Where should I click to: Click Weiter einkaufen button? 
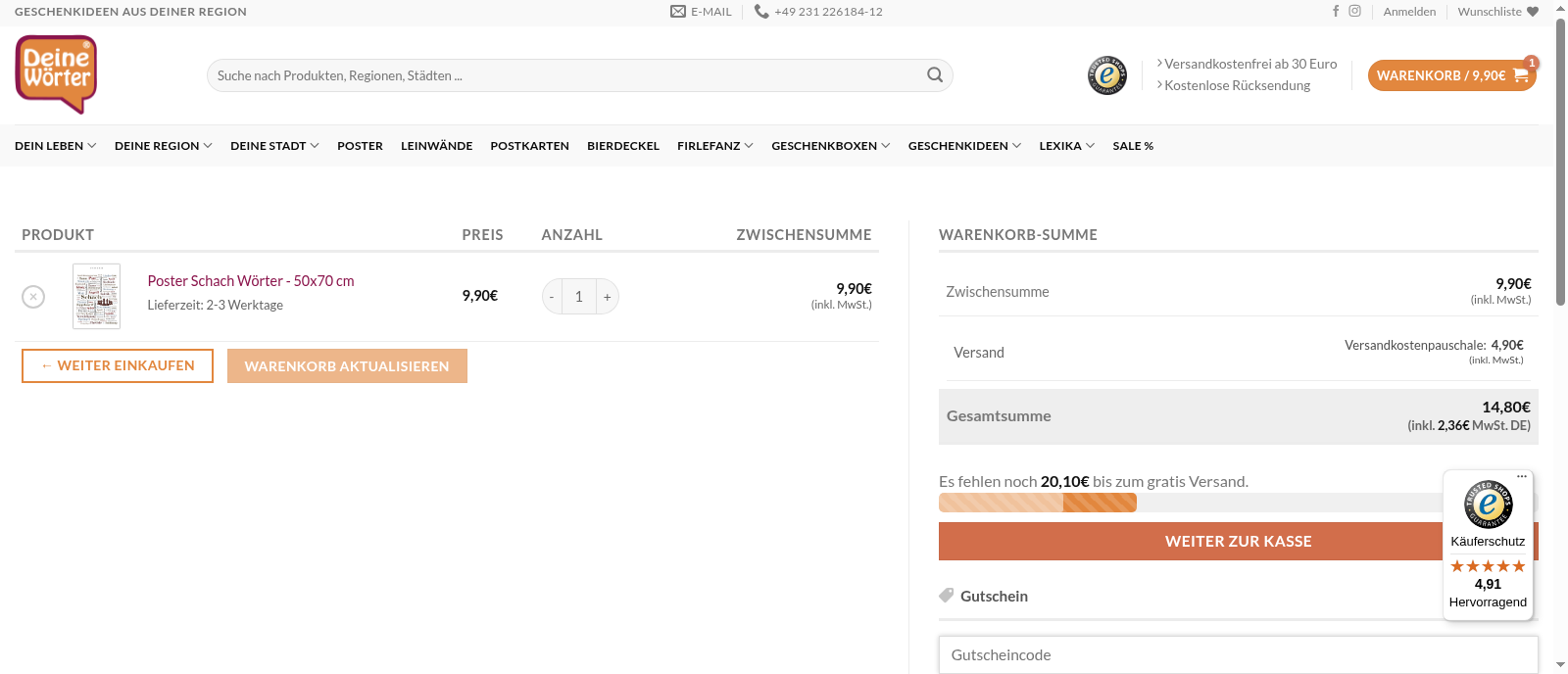tap(118, 365)
